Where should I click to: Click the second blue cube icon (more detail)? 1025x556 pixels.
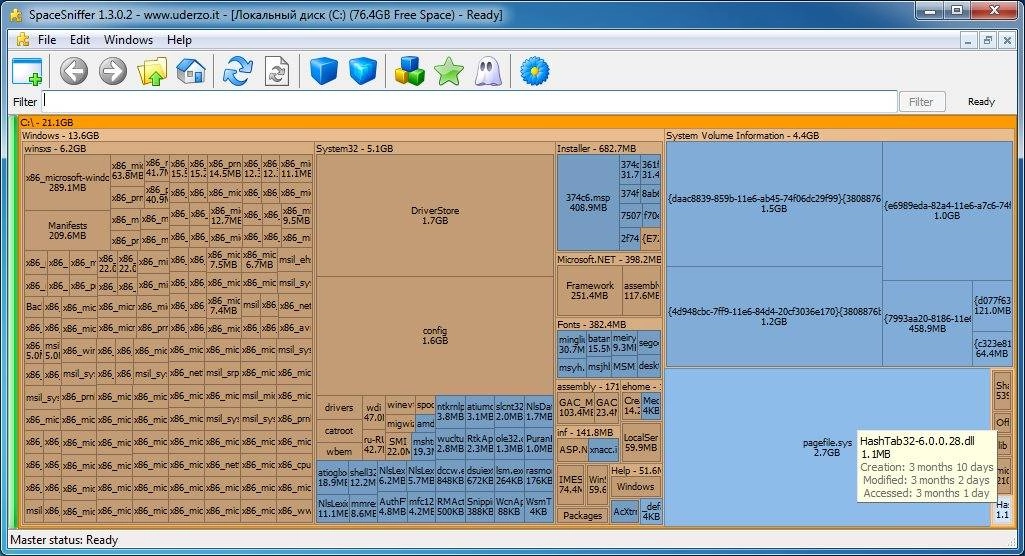tap(363, 71)
